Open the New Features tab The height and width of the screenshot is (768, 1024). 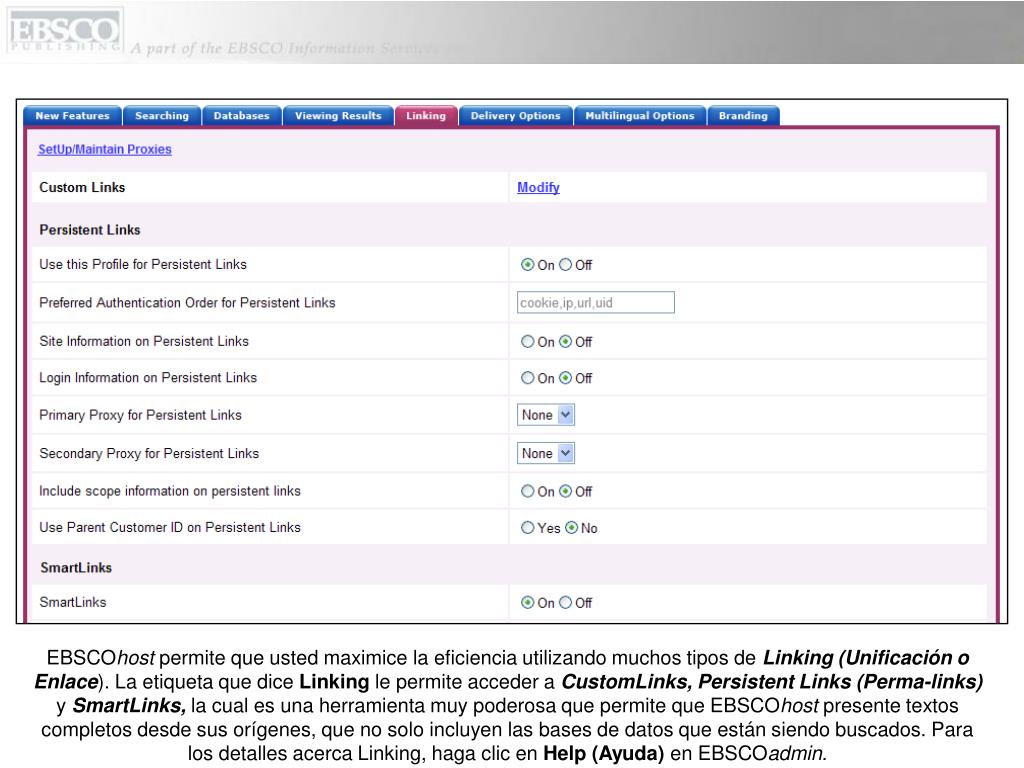72,116
